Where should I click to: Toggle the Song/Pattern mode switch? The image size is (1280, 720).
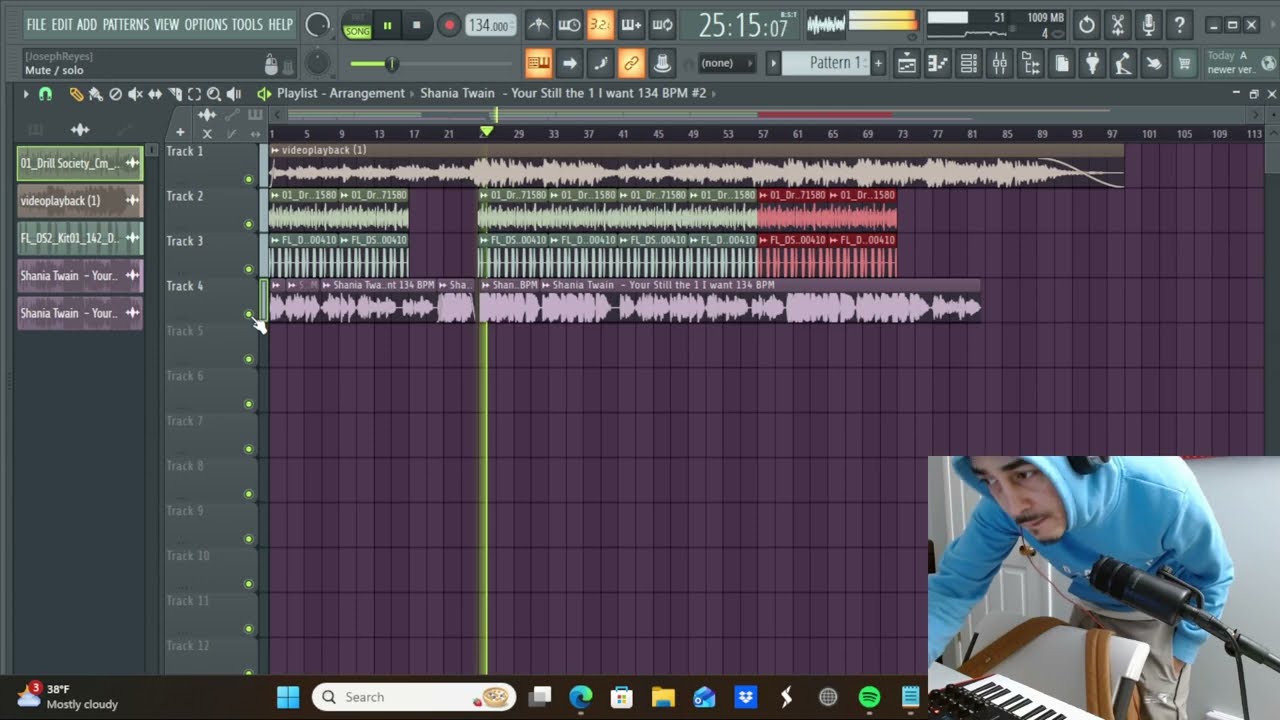pyautogui.click(x=357, y=25)
